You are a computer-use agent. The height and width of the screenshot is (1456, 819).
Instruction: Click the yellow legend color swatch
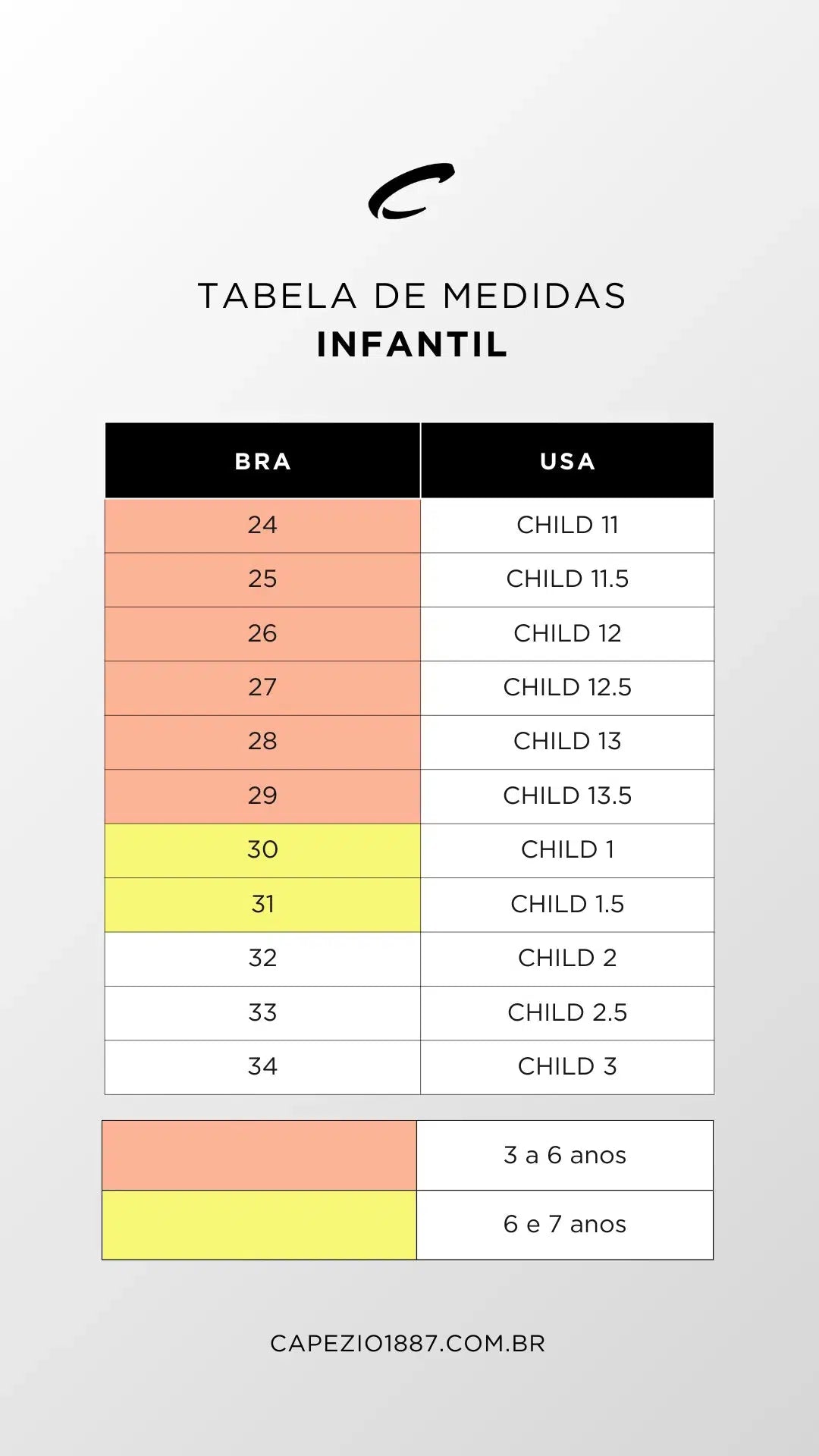click(259, 1225)
